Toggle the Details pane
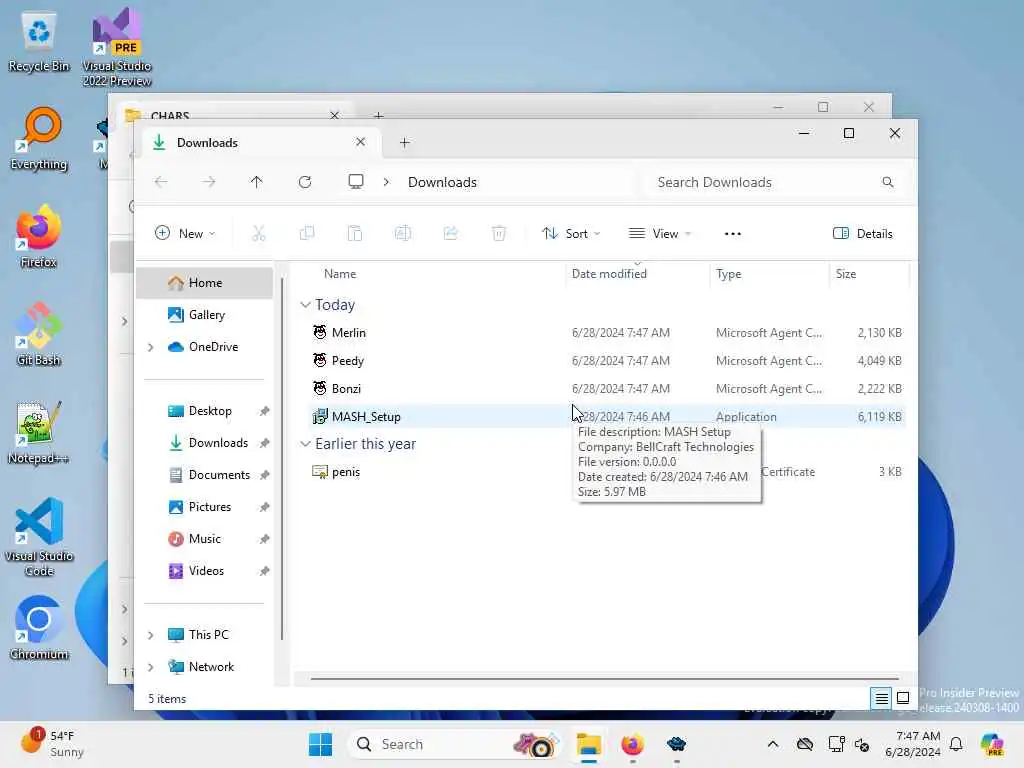Viewport: 1024px width, 768px height. click(863, 234)
